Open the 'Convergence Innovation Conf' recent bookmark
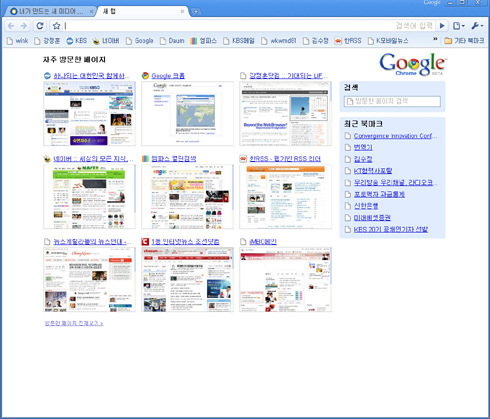This screenshot has width=490, height=419. tap(395, 136)
